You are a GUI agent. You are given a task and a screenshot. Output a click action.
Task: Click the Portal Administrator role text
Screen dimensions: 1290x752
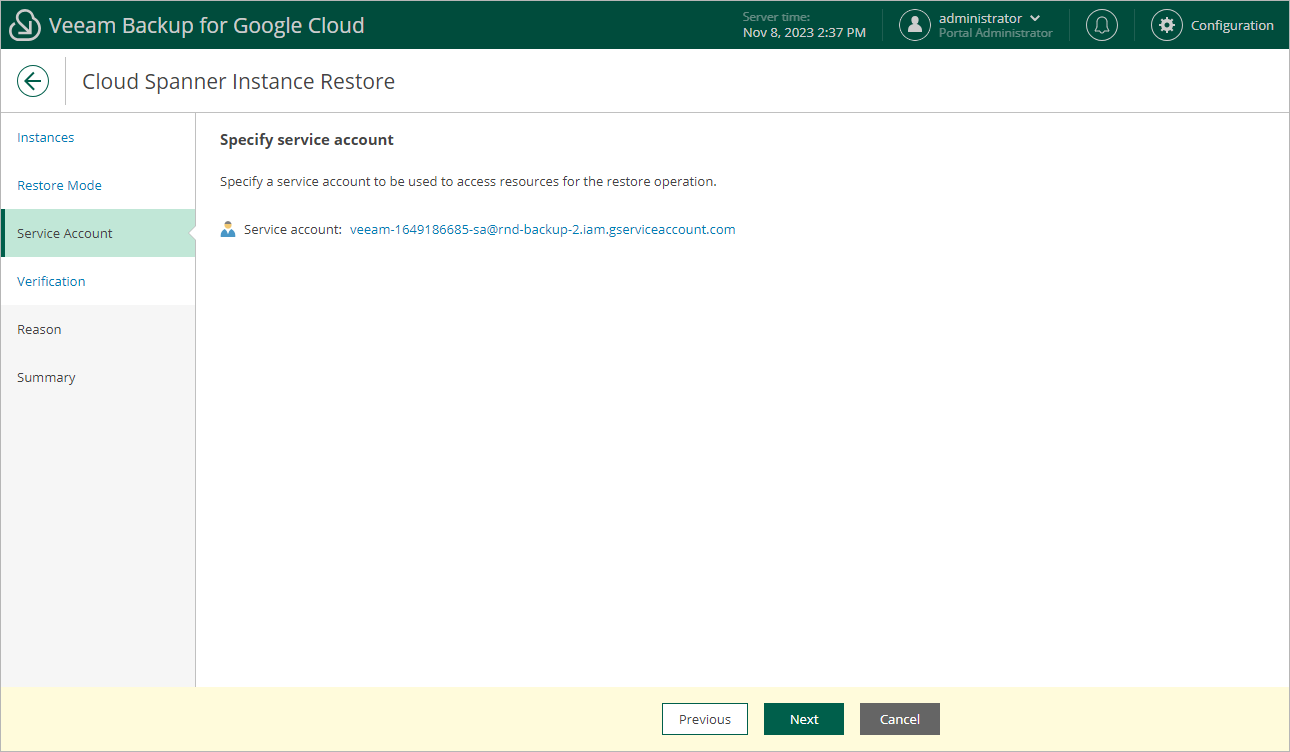[996, 33]
